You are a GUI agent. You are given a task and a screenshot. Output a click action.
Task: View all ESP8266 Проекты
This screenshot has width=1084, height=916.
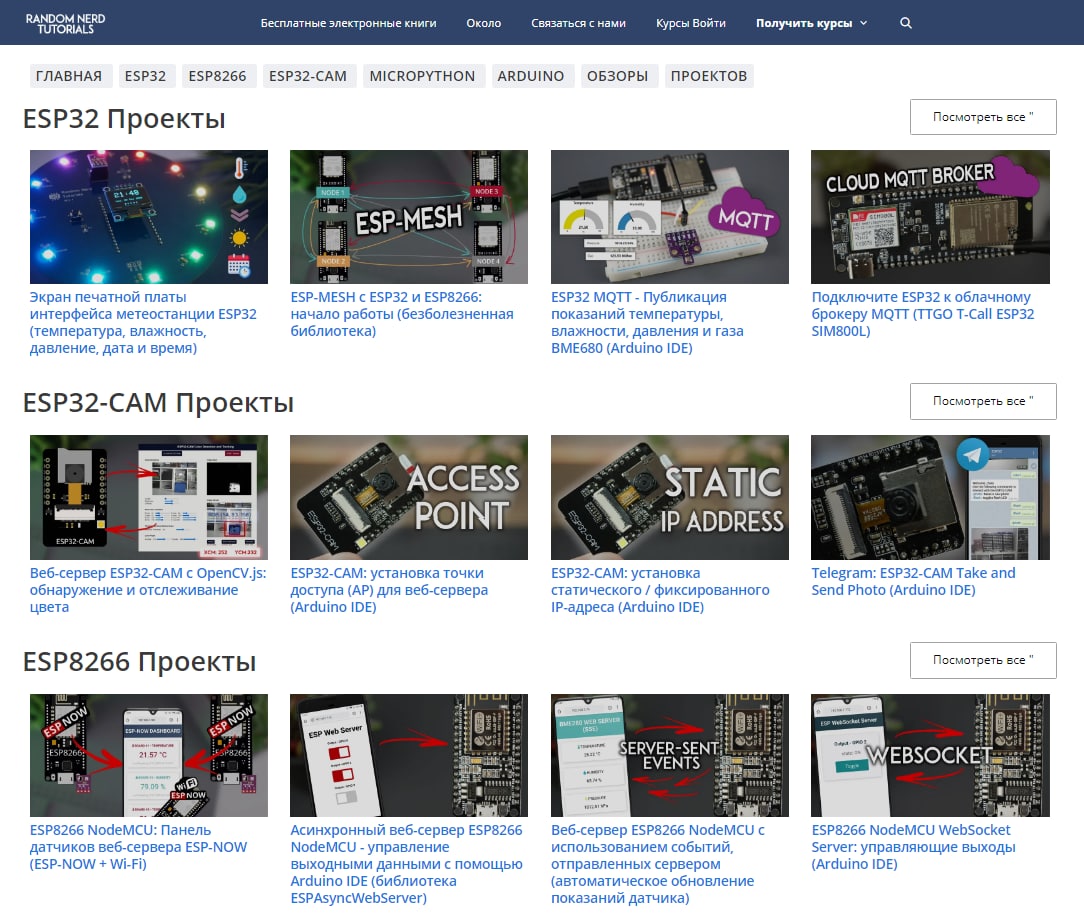[983, 660]
